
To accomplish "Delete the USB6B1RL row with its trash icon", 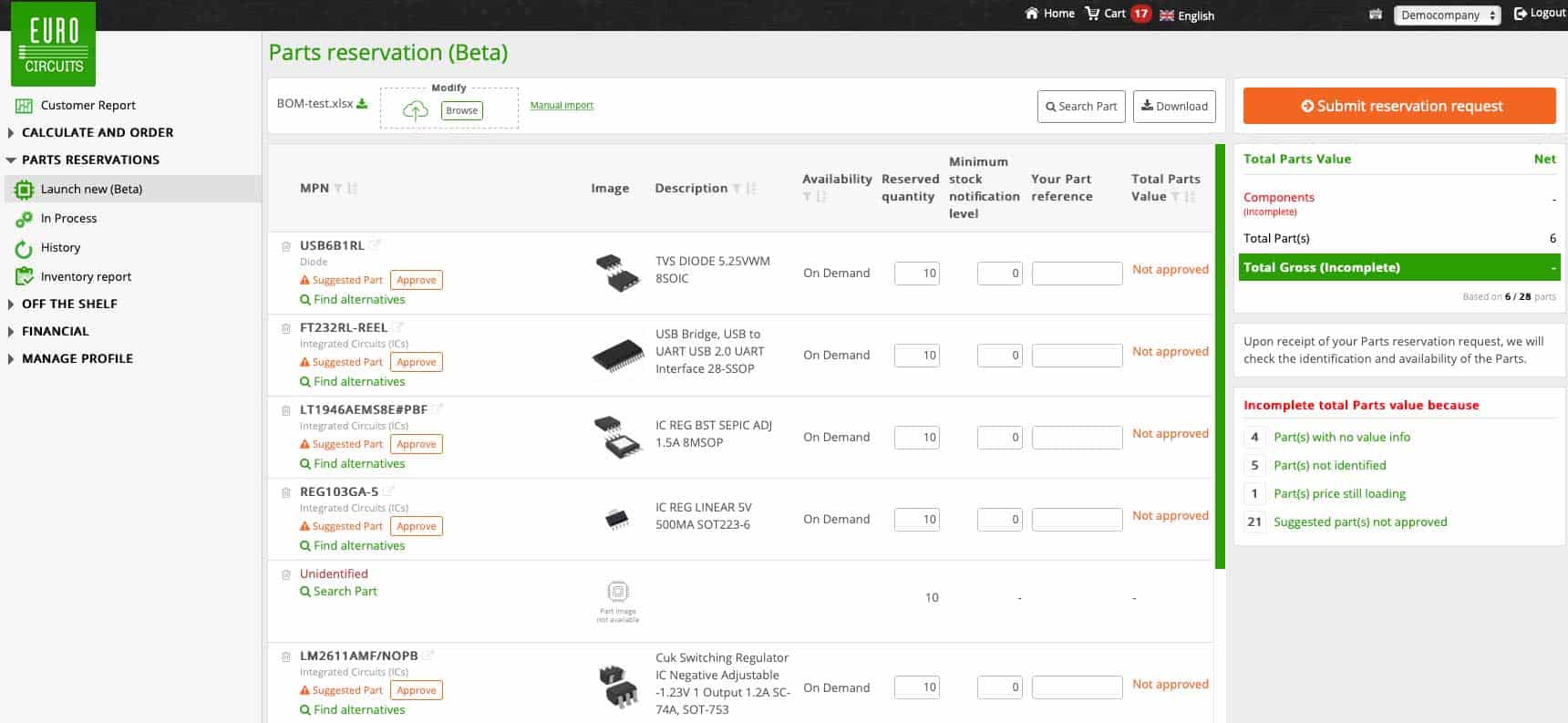I will [286, 246].
